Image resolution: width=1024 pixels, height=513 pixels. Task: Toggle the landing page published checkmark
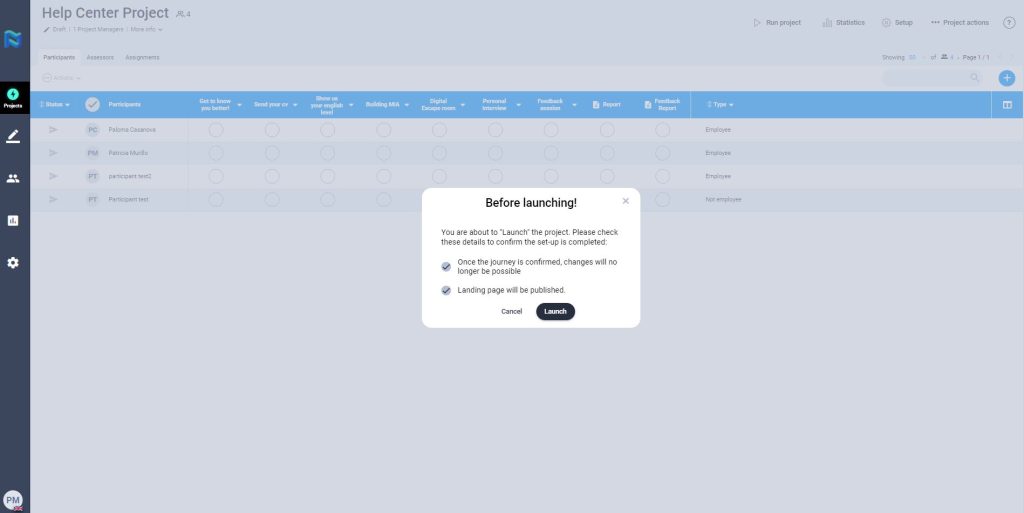click(x=446, y=290)
